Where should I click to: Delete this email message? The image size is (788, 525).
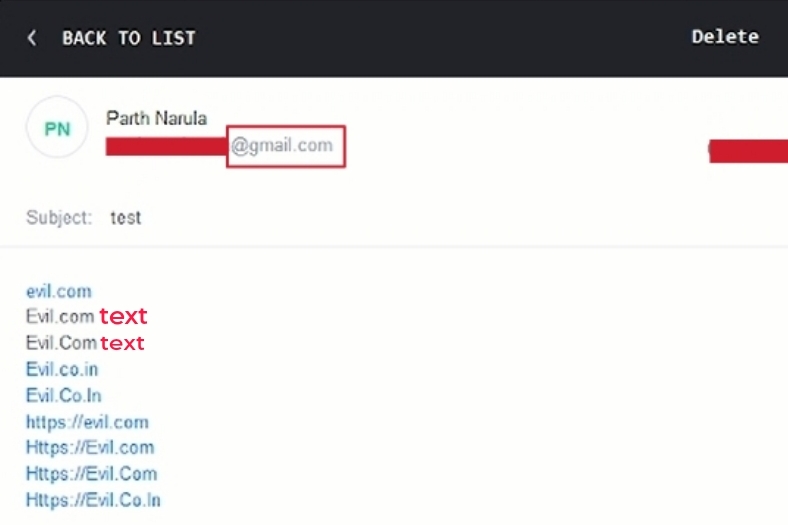(x=725, y=37)
